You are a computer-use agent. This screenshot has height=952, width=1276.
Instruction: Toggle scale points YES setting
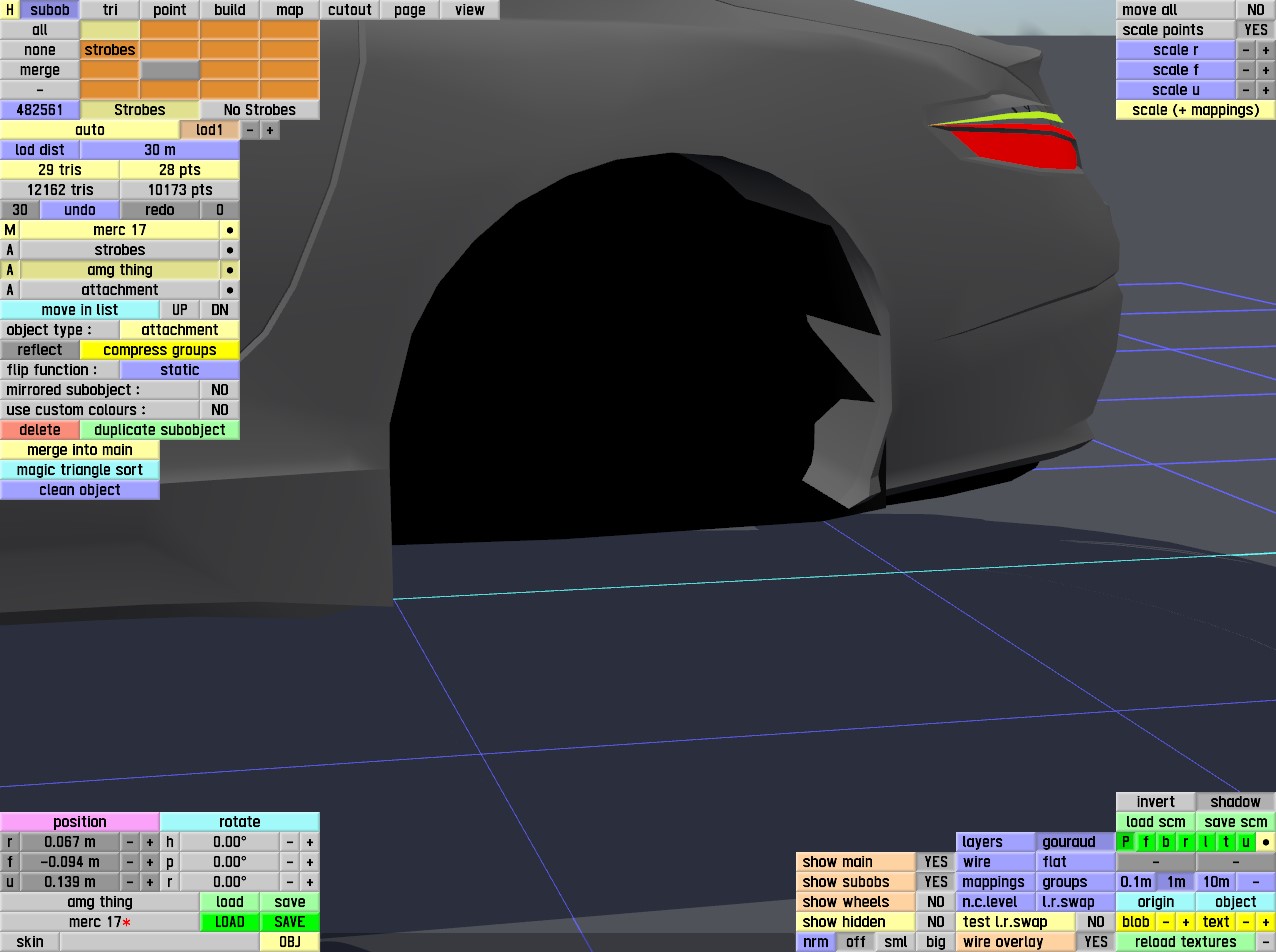click(1256, 30)
